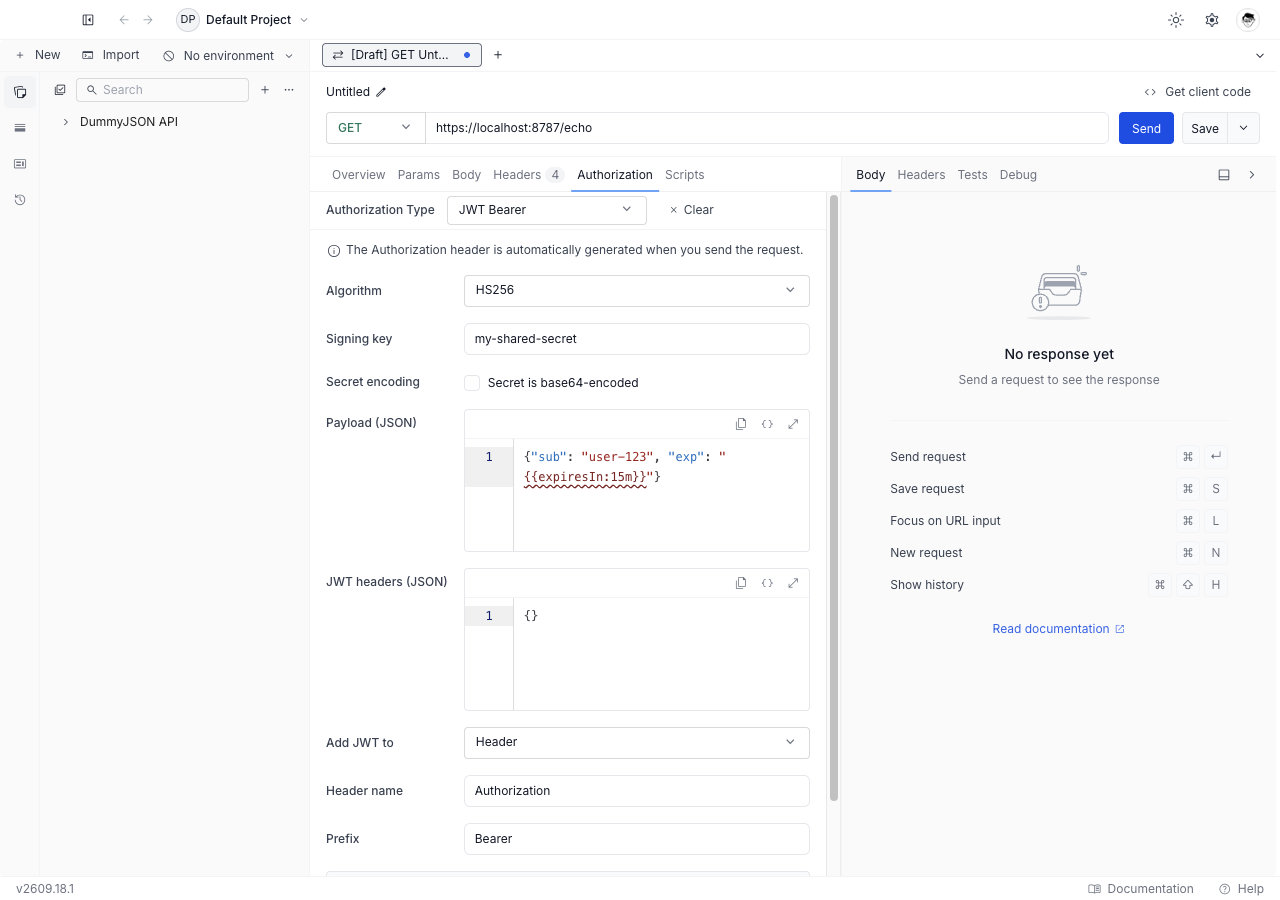The image size is (1280, 900).
Task: Toggle the response panel layout icon
Action: point(1224,175)
